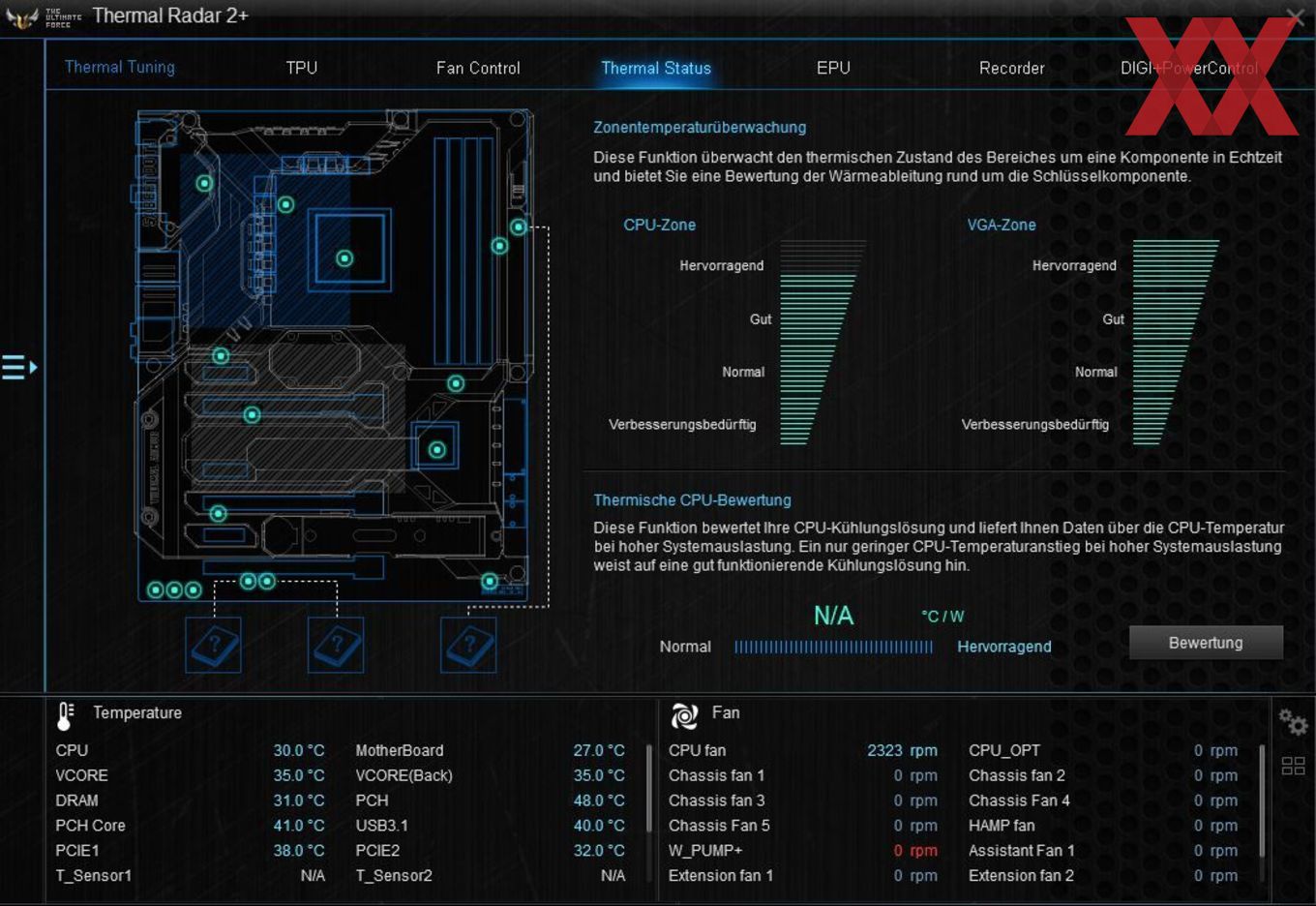The width and height of the screenshot is (1316, 906).
Task: Click the Zonentemperaturüberwachung heading
Action: pos(700,127)
